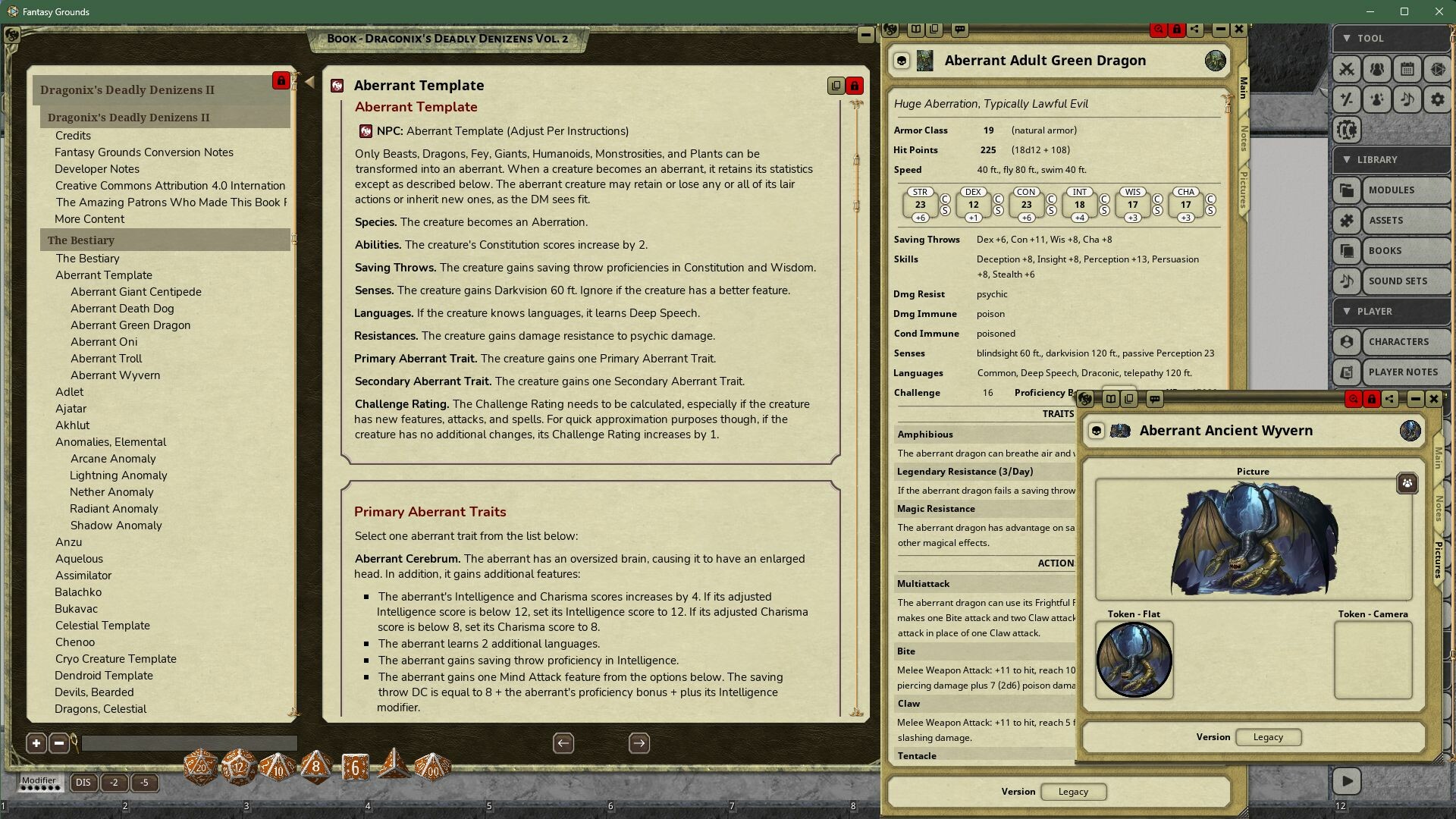Open the Party Sheet icon
Viewport: 1456px width, 819px height.
pyautogui.click(x=1377, y=68)
